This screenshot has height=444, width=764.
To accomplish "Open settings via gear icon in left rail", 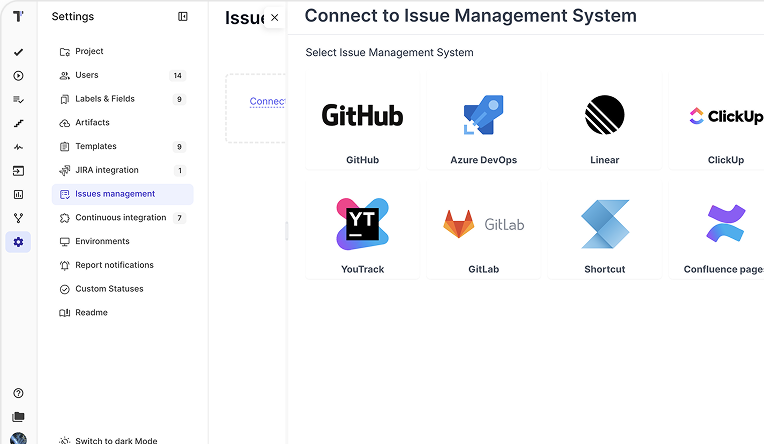I will (18, 242).
